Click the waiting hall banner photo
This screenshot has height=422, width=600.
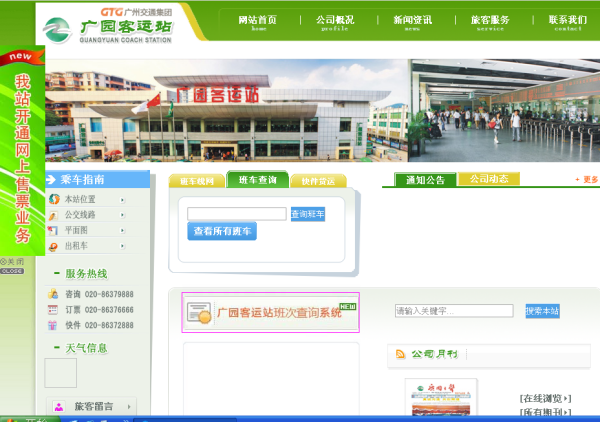(504, 111)
